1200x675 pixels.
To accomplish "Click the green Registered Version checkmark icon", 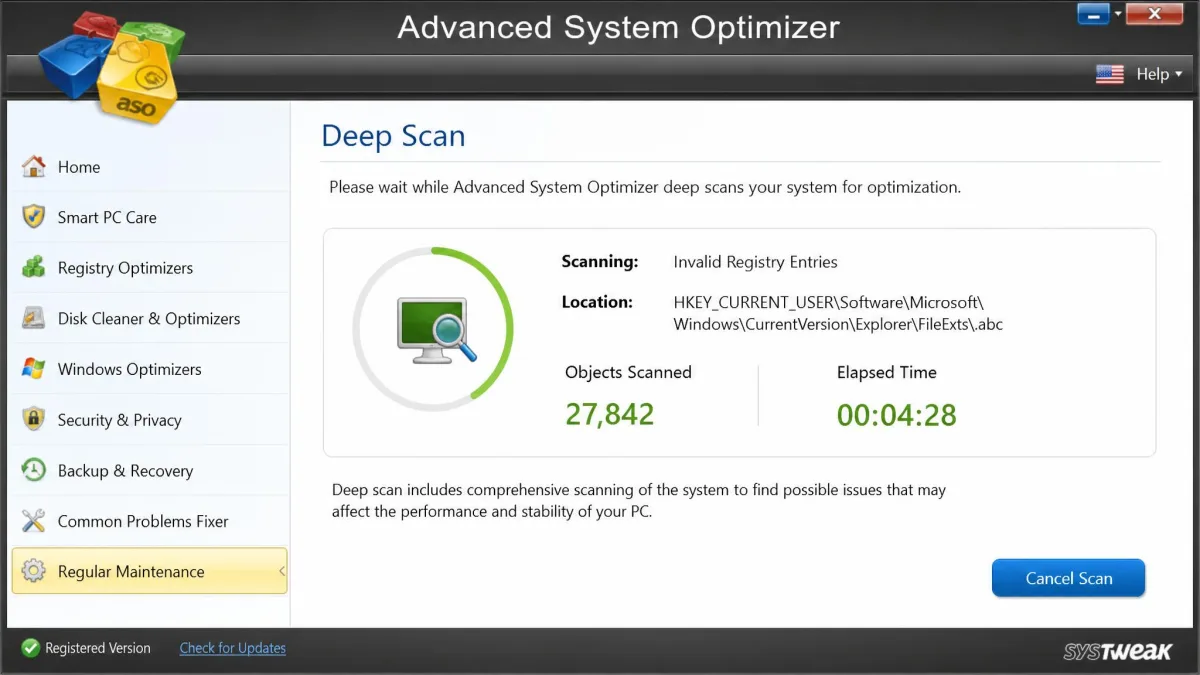I will click(30, 648).
